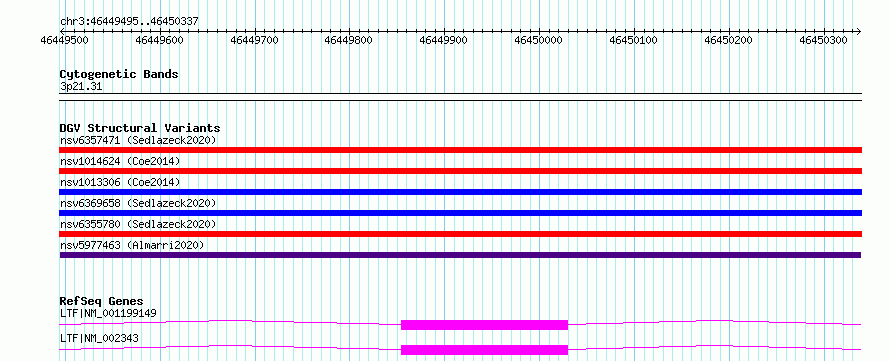The image size is (890, 361).
Task: Select the red bar under nsv6355780
Action: tap(460, 234)
